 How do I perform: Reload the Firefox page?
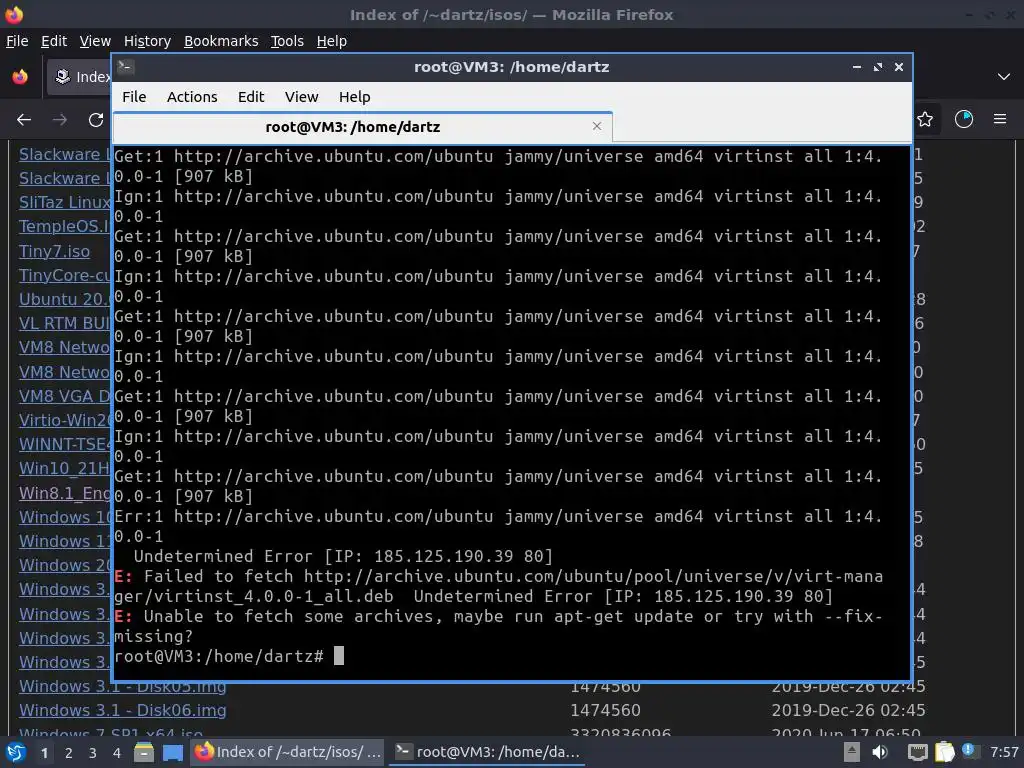pyautogui.click(x=96, y=120)
